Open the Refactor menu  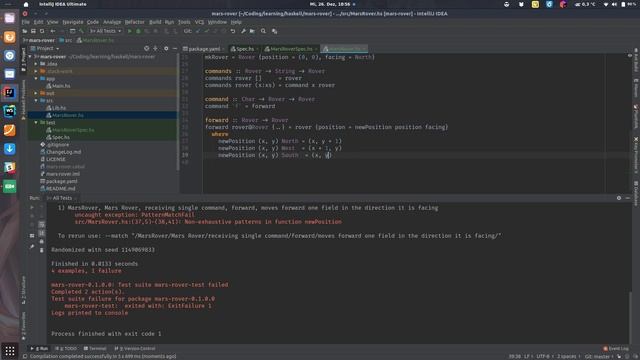(134, 22)
